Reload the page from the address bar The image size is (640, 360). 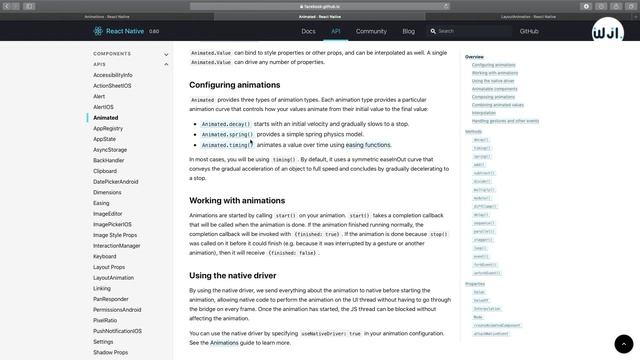point(446,6)
